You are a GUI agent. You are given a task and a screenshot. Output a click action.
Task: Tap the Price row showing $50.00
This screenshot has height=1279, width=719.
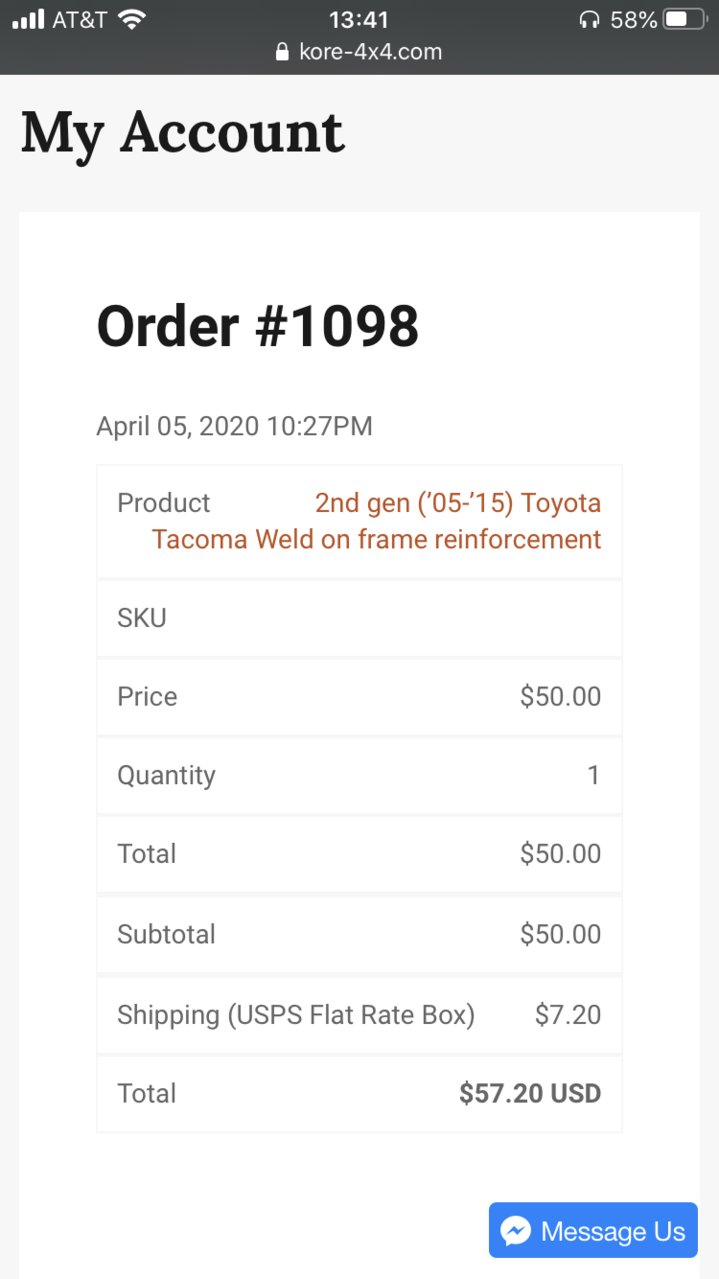click(x=359, y=696)
